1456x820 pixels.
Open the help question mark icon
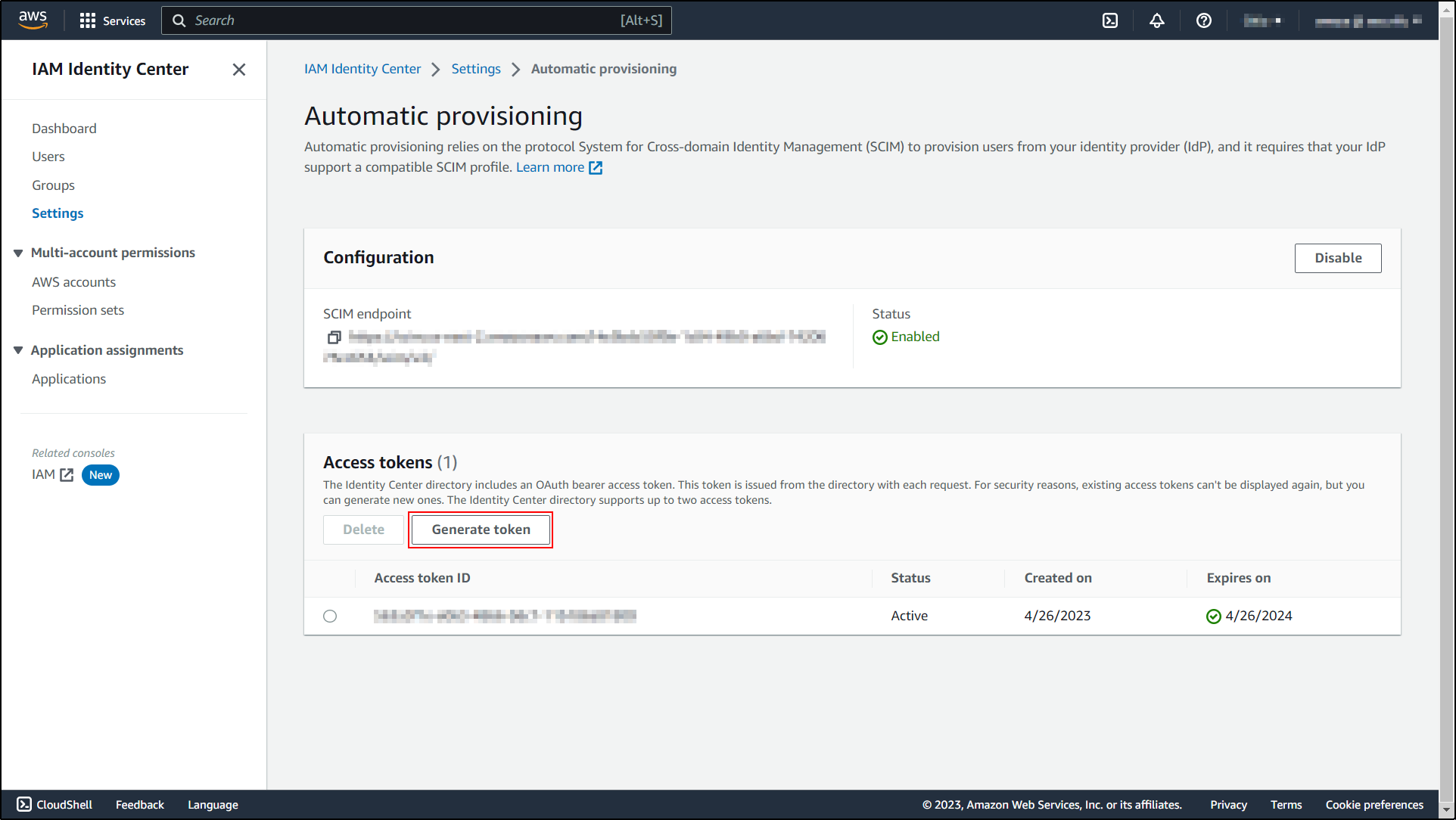[1204, 20]
